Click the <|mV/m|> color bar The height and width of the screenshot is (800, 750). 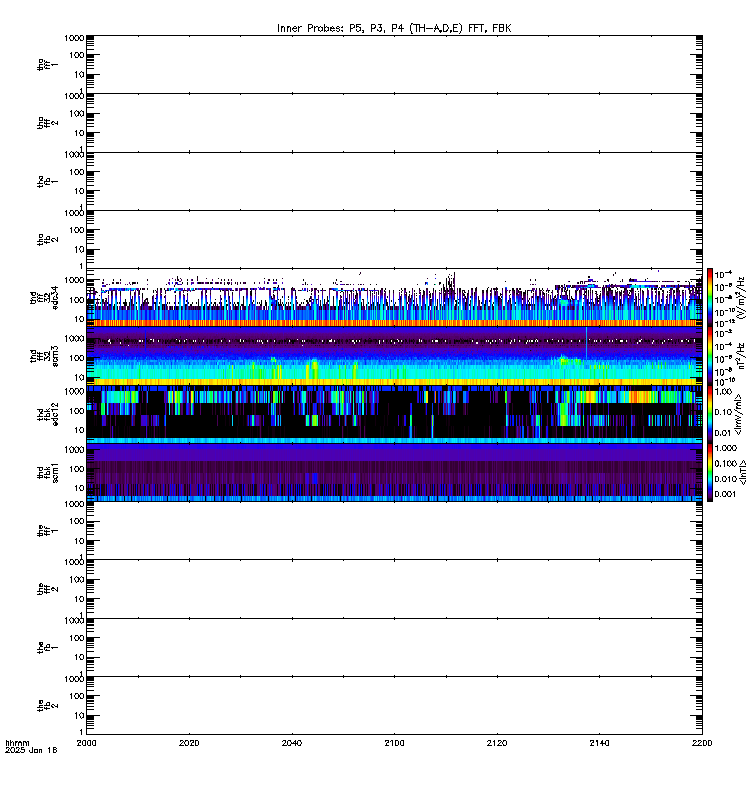(710, 414)
